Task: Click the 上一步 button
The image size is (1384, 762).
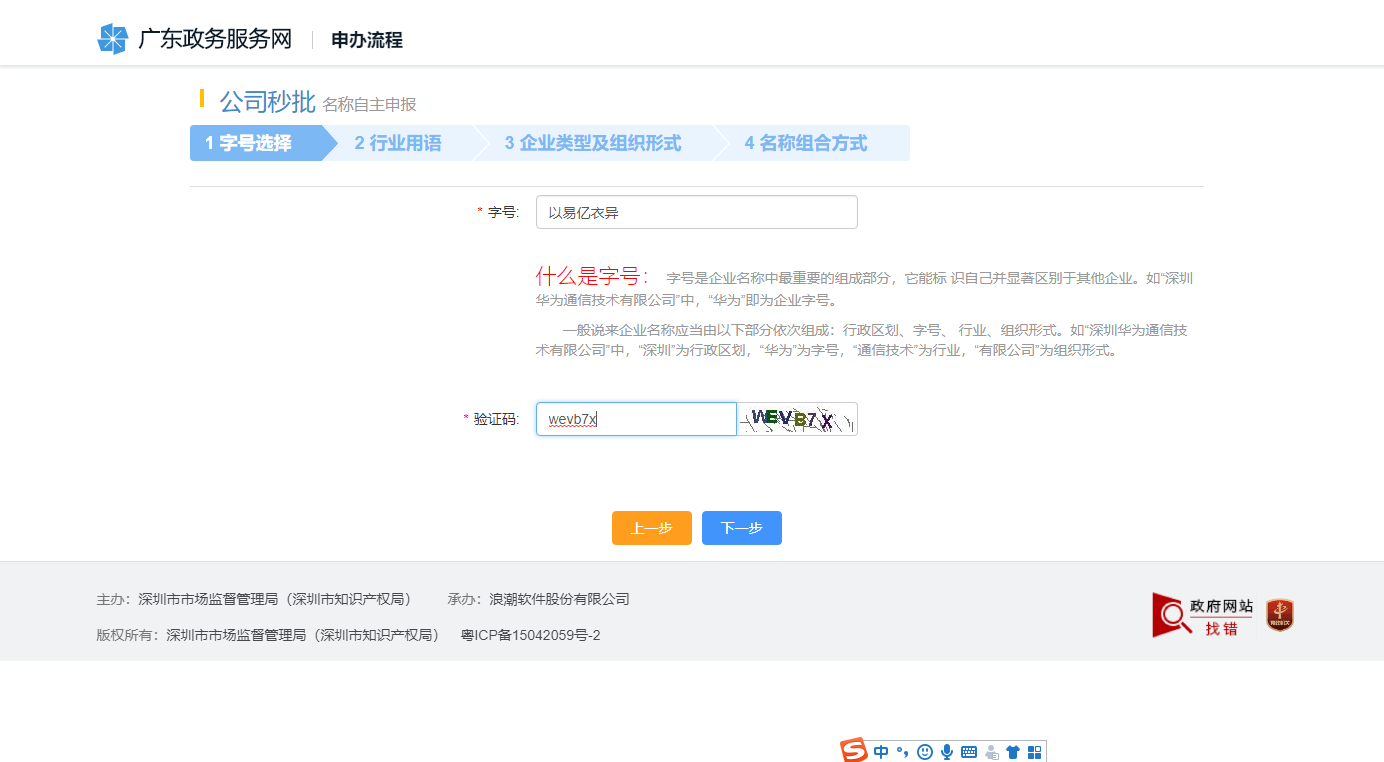Action: [651, 528]
